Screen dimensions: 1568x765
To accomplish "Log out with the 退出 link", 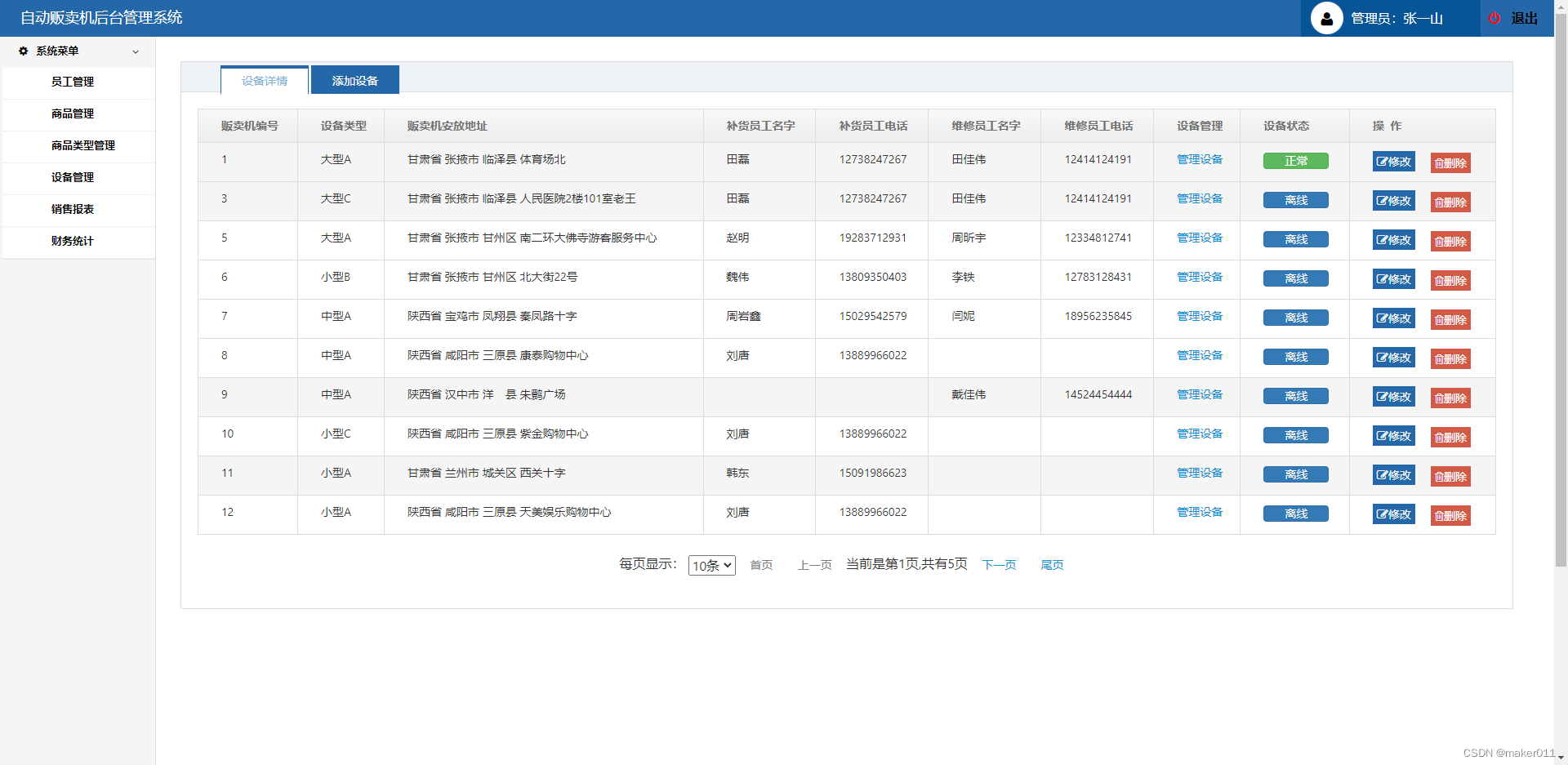I will click(1524, 18).
